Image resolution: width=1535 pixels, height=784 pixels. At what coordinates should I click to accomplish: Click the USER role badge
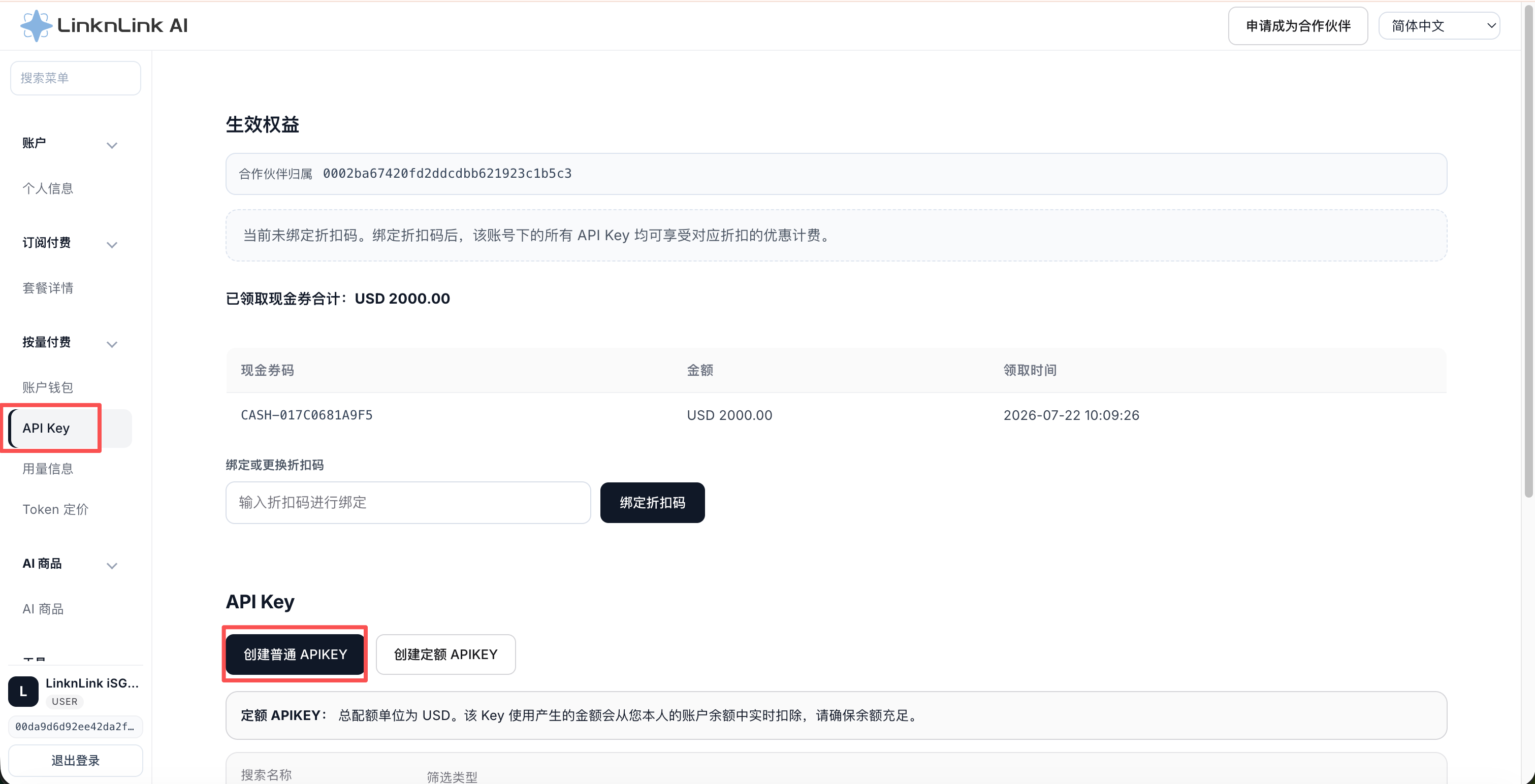coord(65,701)
